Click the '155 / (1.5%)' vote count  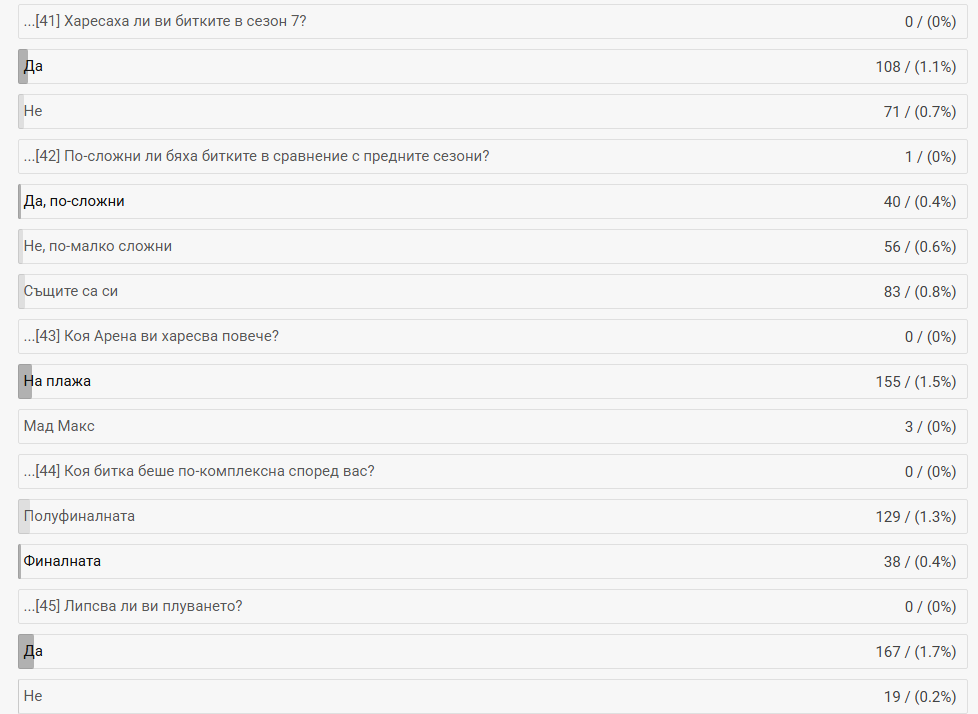(915, 381)
